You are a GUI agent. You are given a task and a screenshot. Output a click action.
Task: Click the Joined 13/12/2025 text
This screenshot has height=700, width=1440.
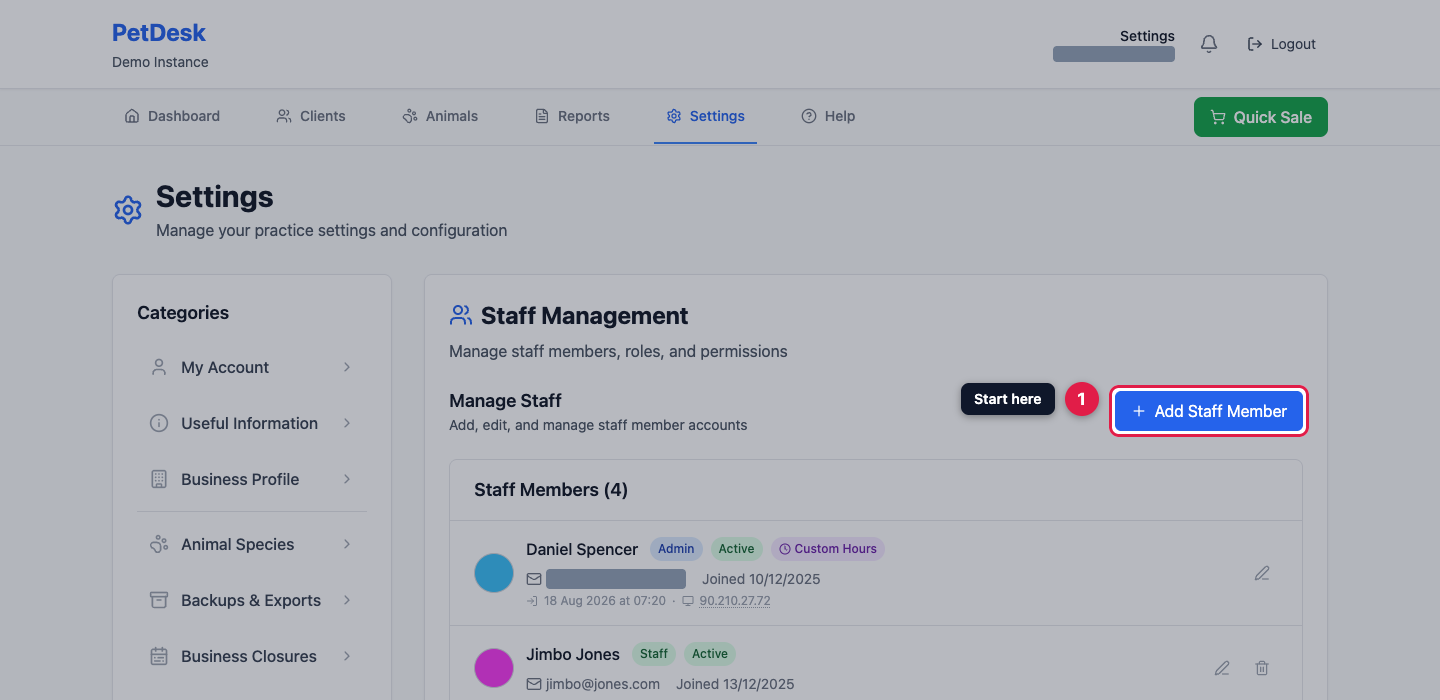(x=735, y=684)
